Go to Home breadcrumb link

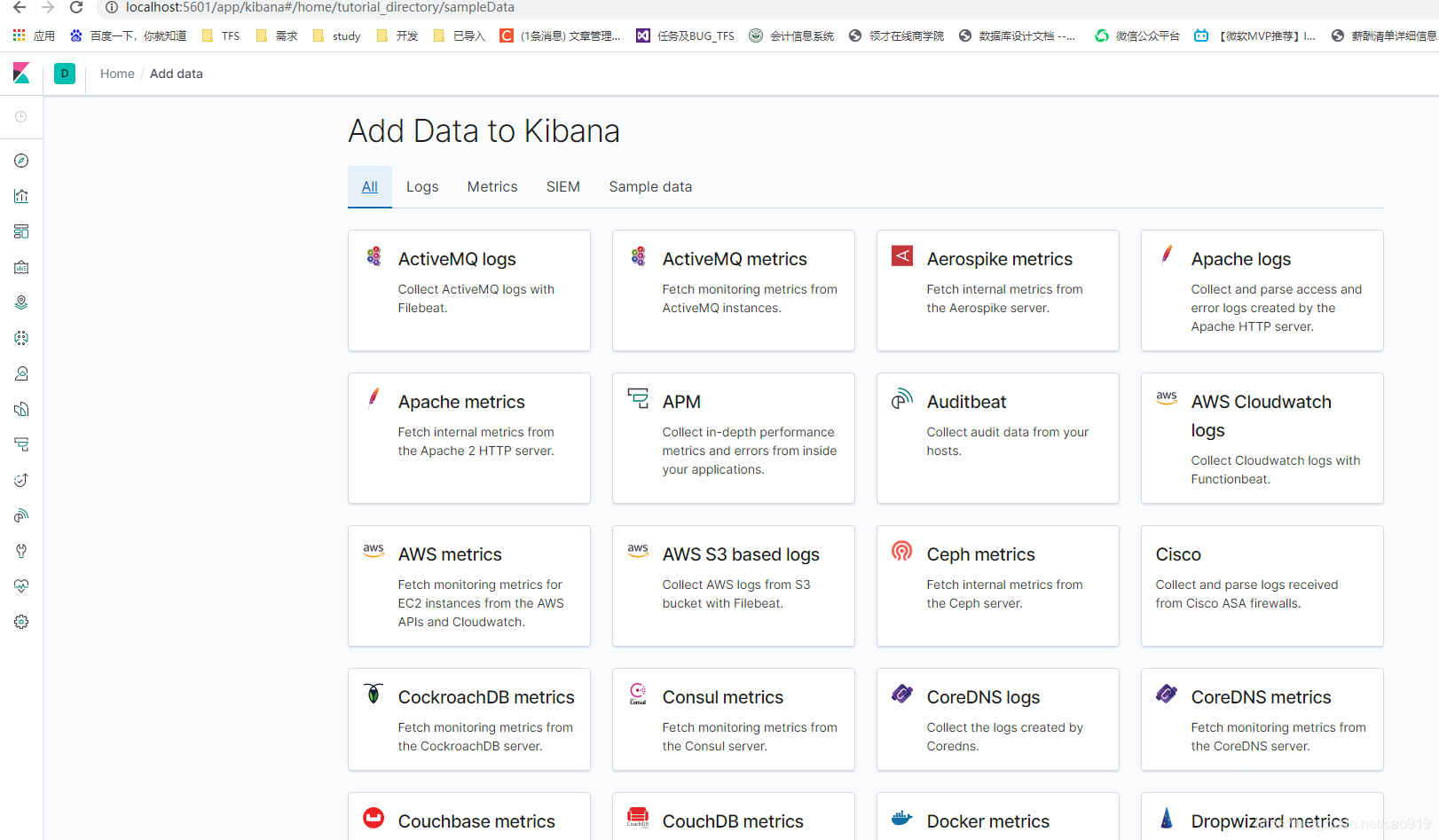coord(117,74)
